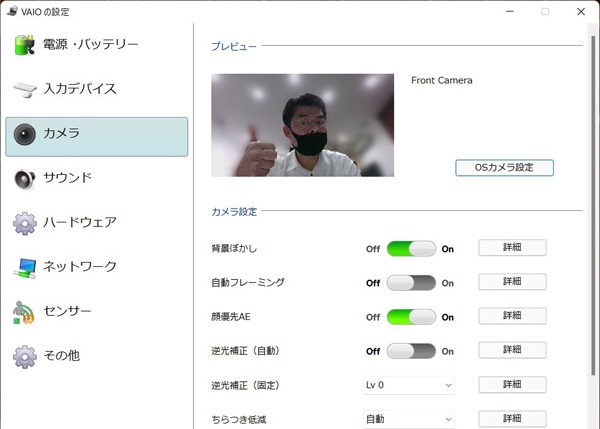Screen dimensions: 600x429
Task: Open the 電源・バッテリー settings page
Action: [97, 45]
